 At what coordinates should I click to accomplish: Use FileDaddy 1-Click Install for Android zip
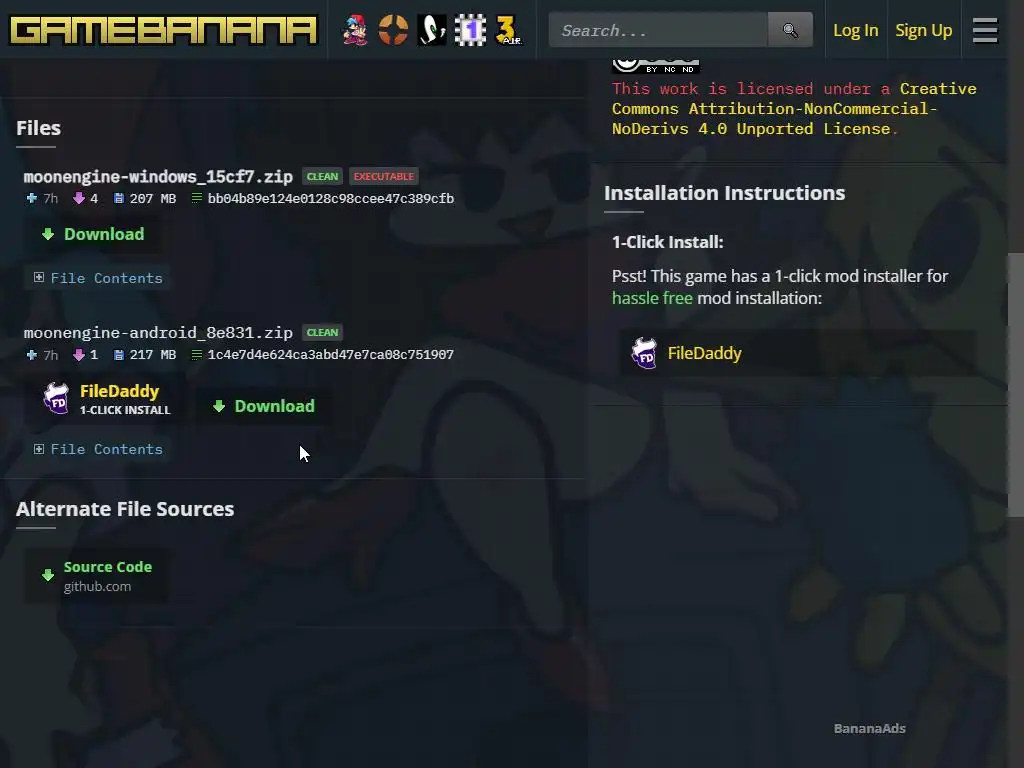click(106, 399)
